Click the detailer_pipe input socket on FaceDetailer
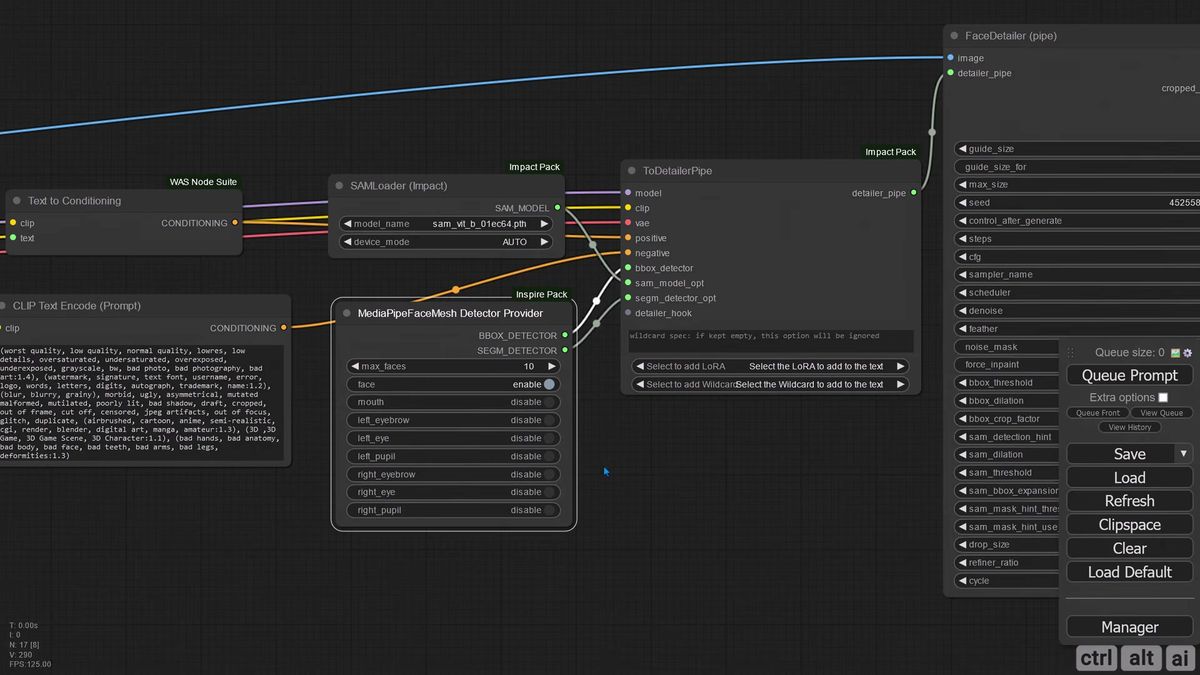The image size is (1200, 675). (950, 73)
